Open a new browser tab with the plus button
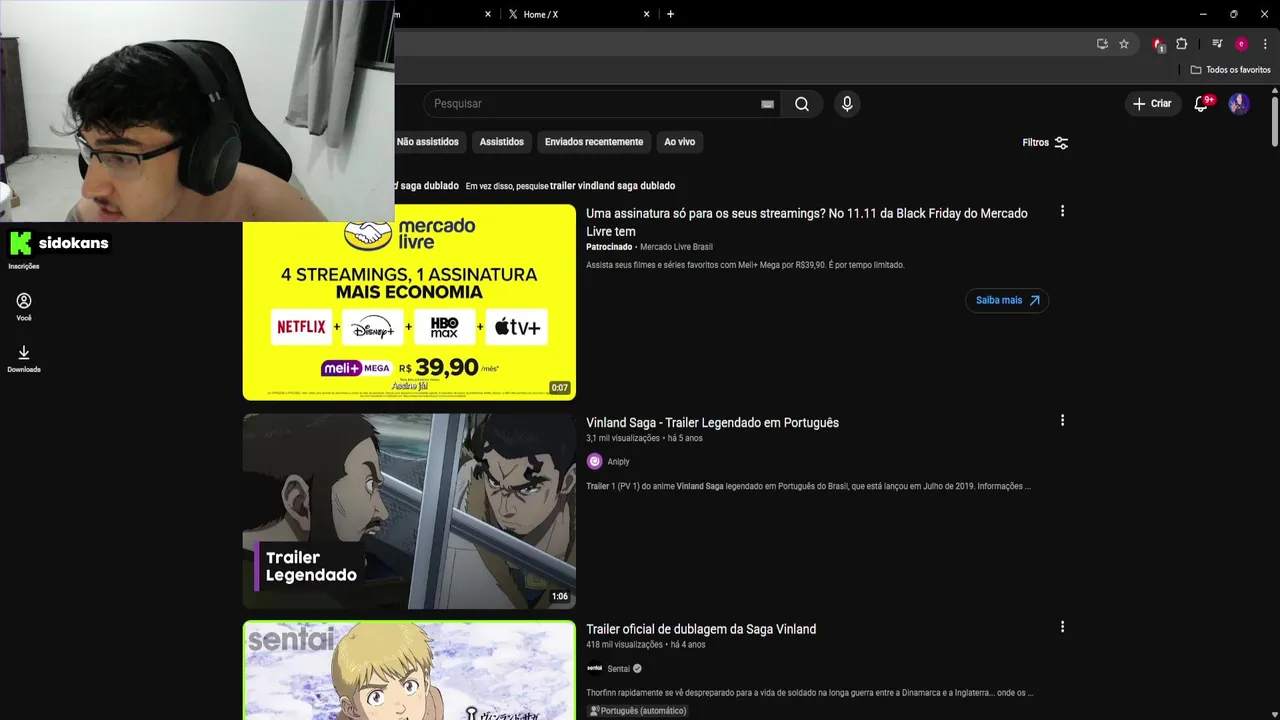This screenshot has width=1280, height=720. coord(670,14)
